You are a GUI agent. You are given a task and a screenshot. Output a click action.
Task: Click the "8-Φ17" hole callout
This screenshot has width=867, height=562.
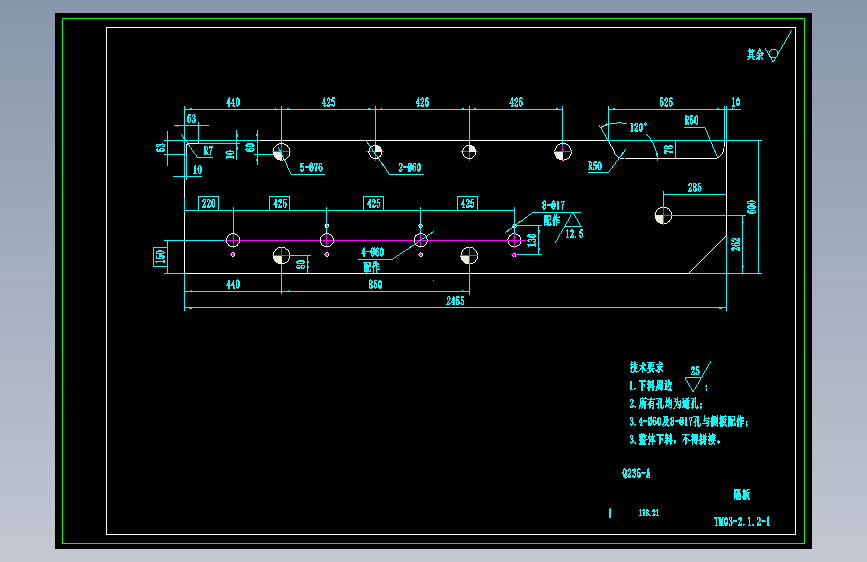point(553,205)
